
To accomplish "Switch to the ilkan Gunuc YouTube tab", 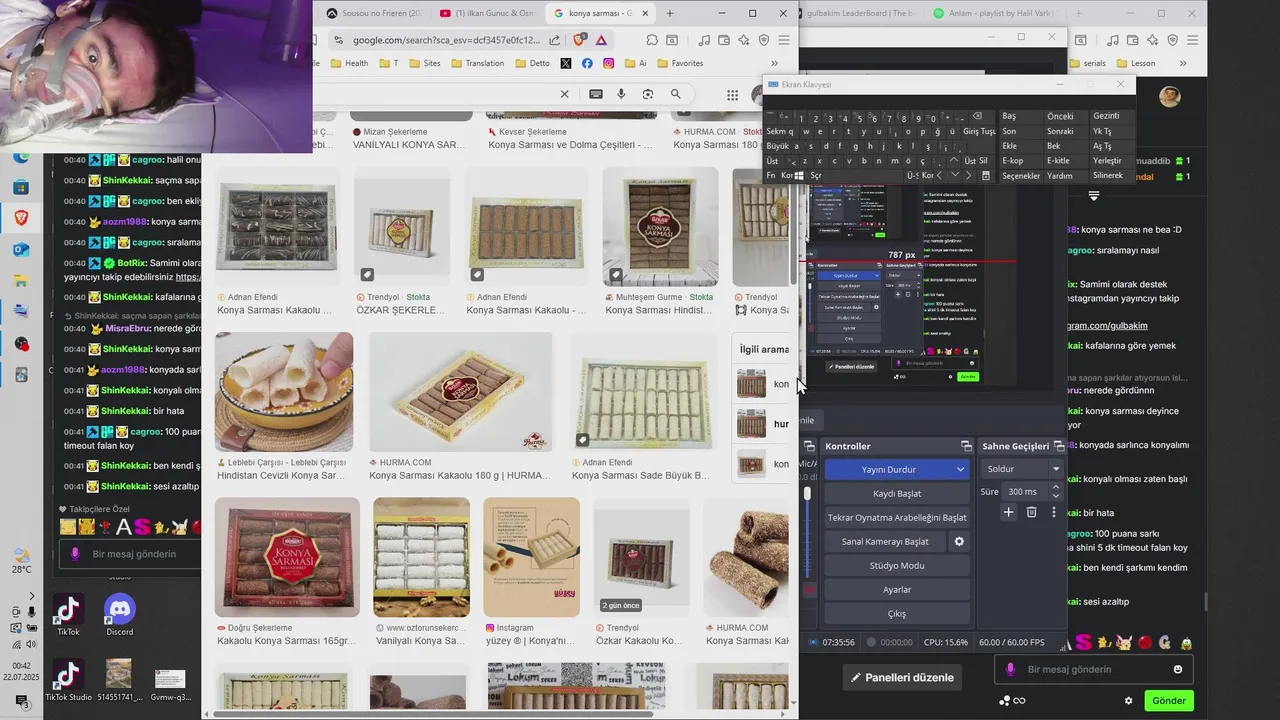I will click(x=487, y=13).
